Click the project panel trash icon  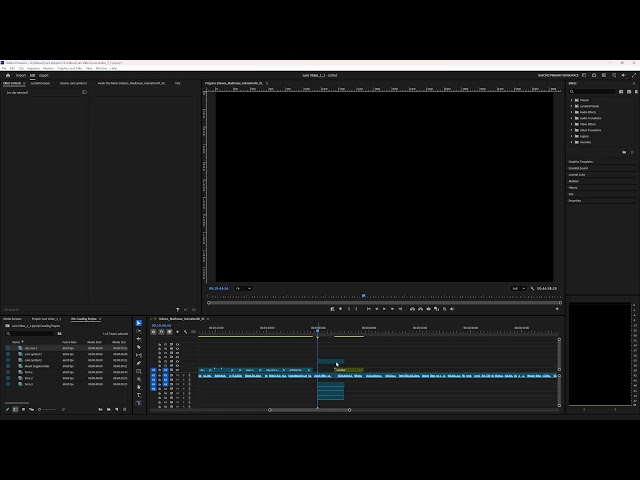coord(124,409)
